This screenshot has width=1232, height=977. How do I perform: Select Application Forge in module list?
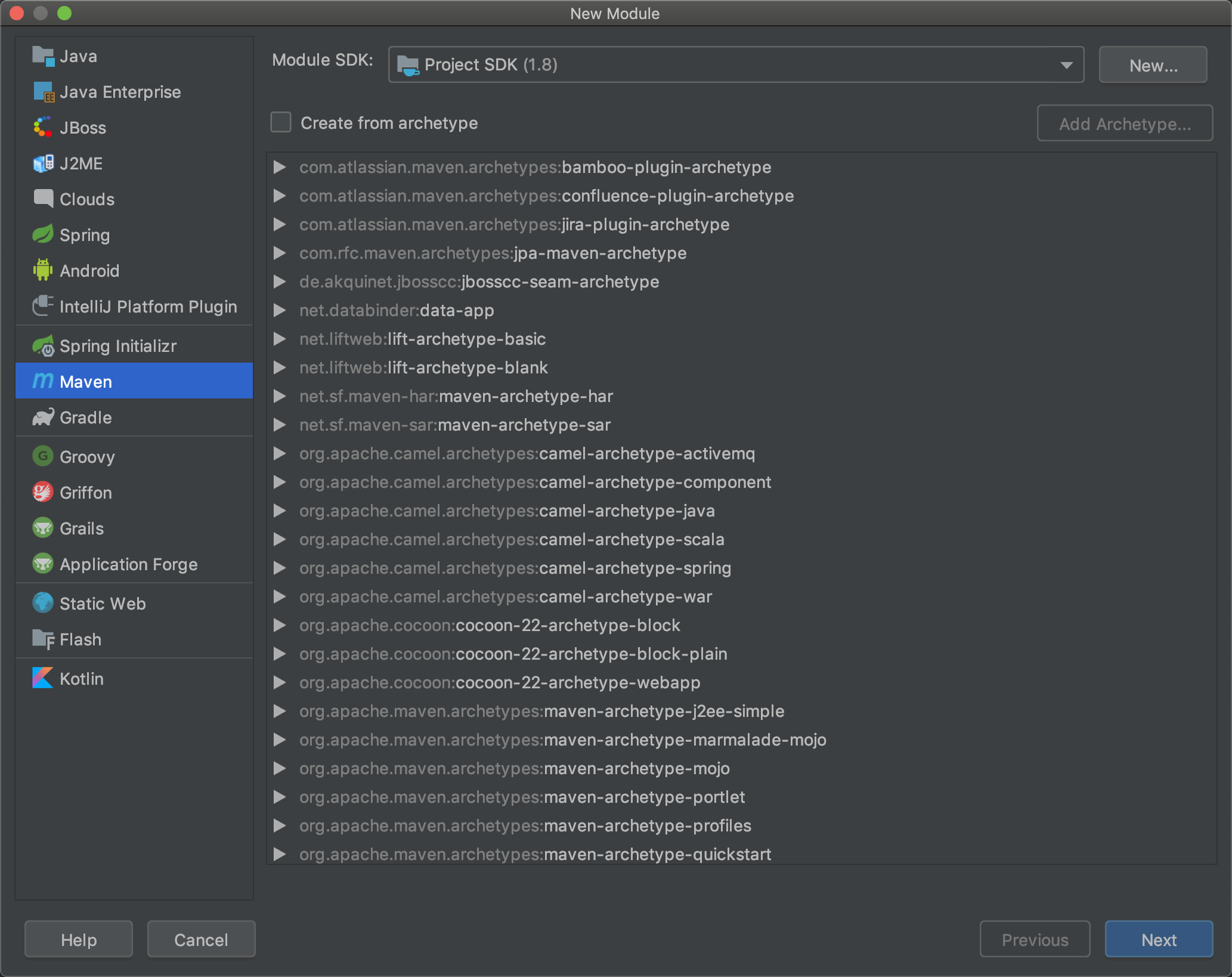(128, 564)
